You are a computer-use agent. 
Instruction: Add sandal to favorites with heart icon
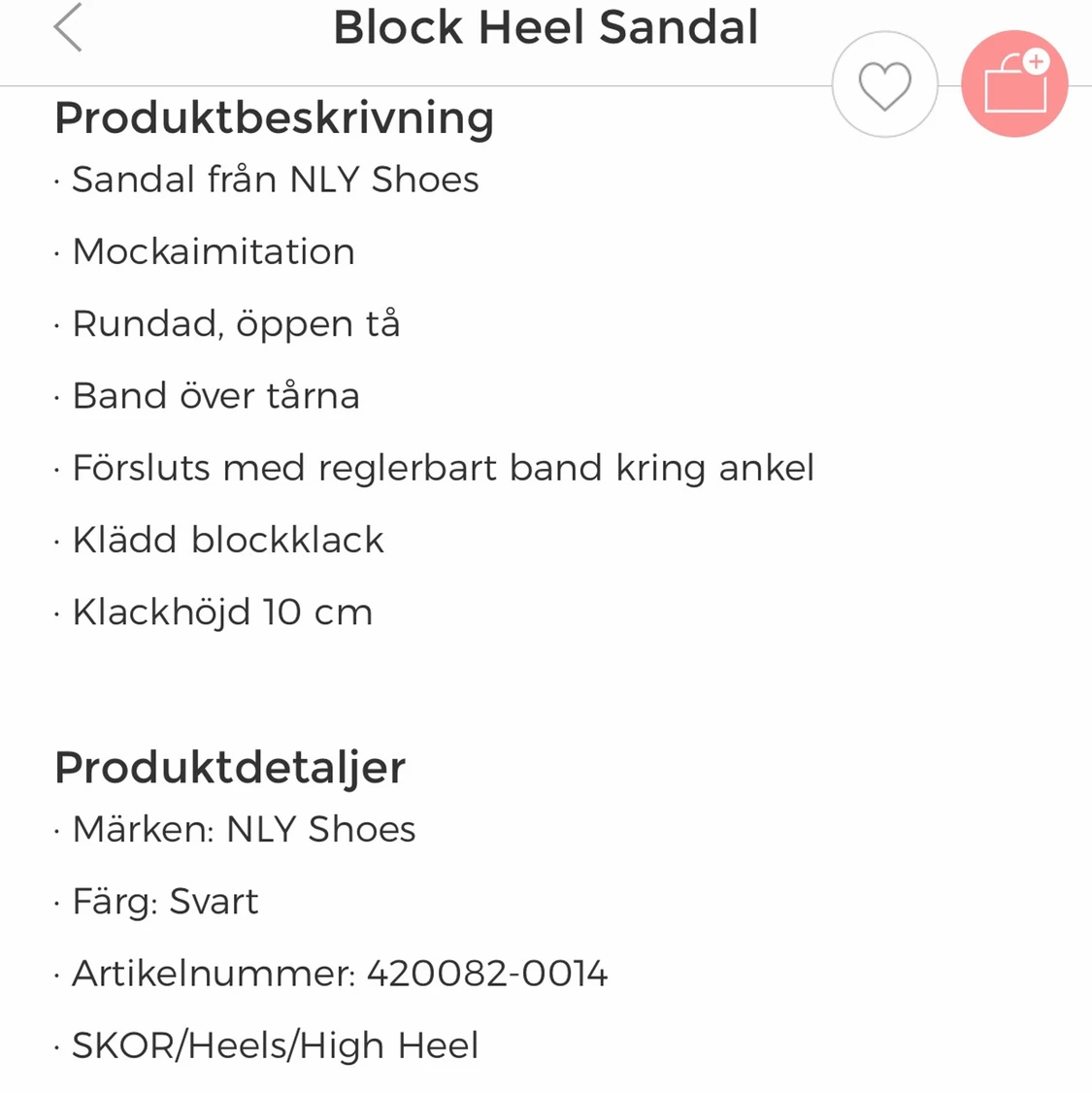(x=885, y=84)
